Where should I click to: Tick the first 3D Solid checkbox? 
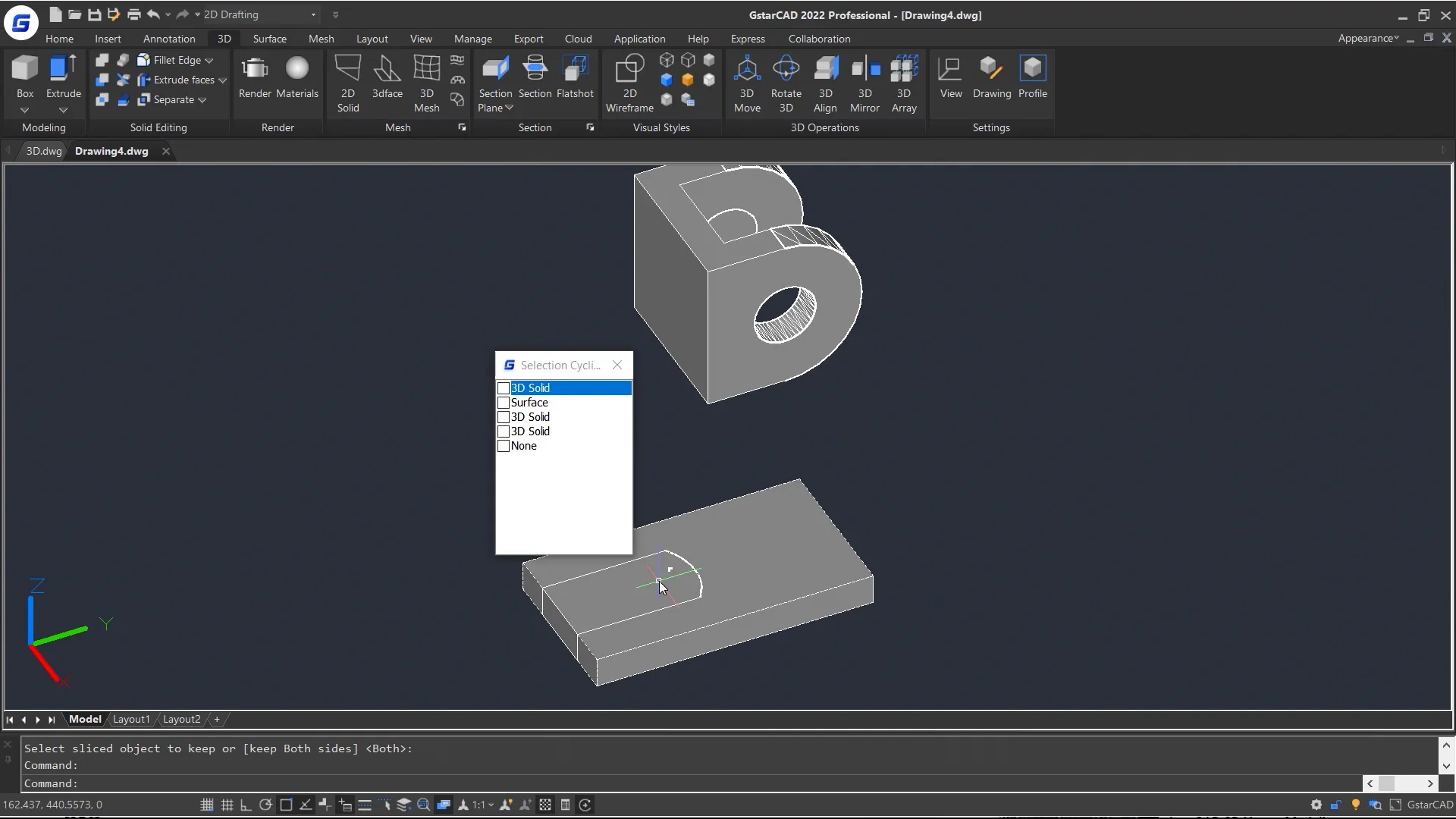(504, 388)
